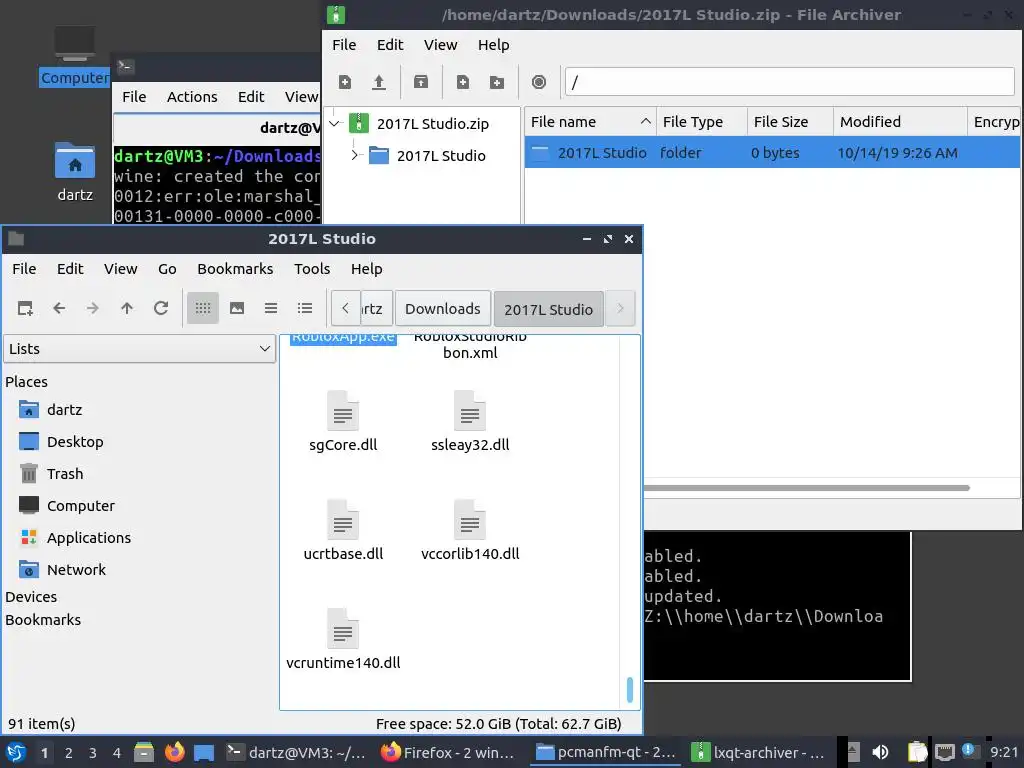Click New Archive icon in File Archiver toolbar
The height and width of the screenshot is (768, 1024).
[x=345, y=82]
